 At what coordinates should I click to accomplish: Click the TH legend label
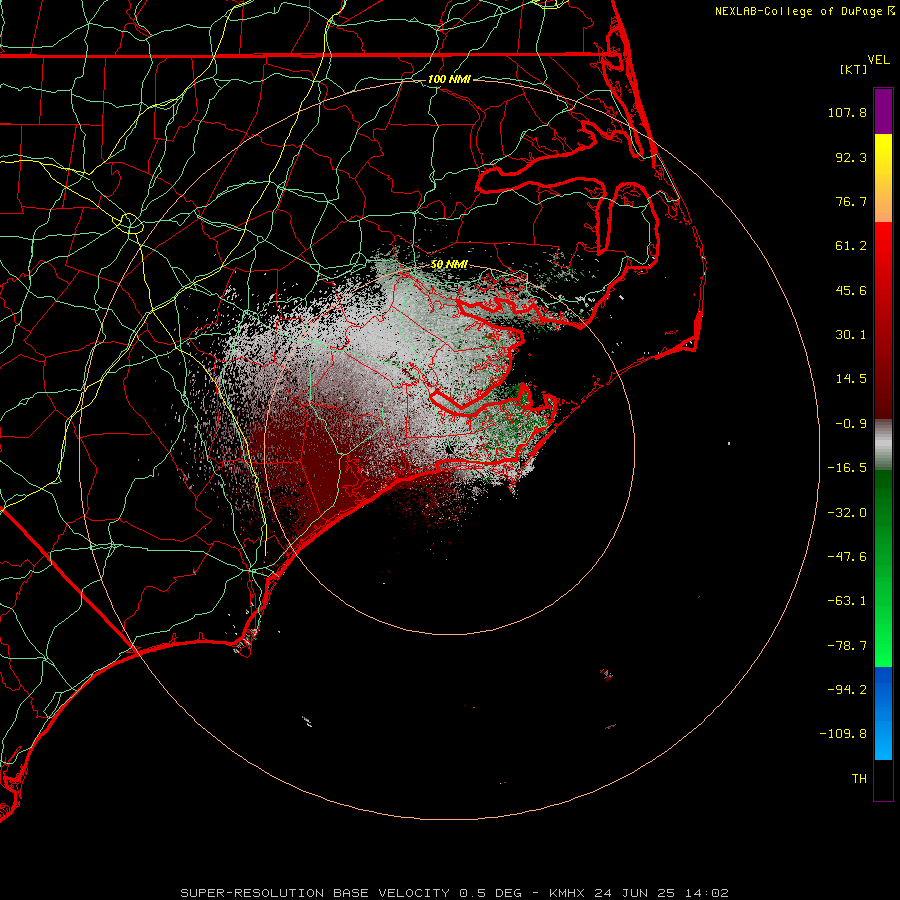click(x=859, y=778)
